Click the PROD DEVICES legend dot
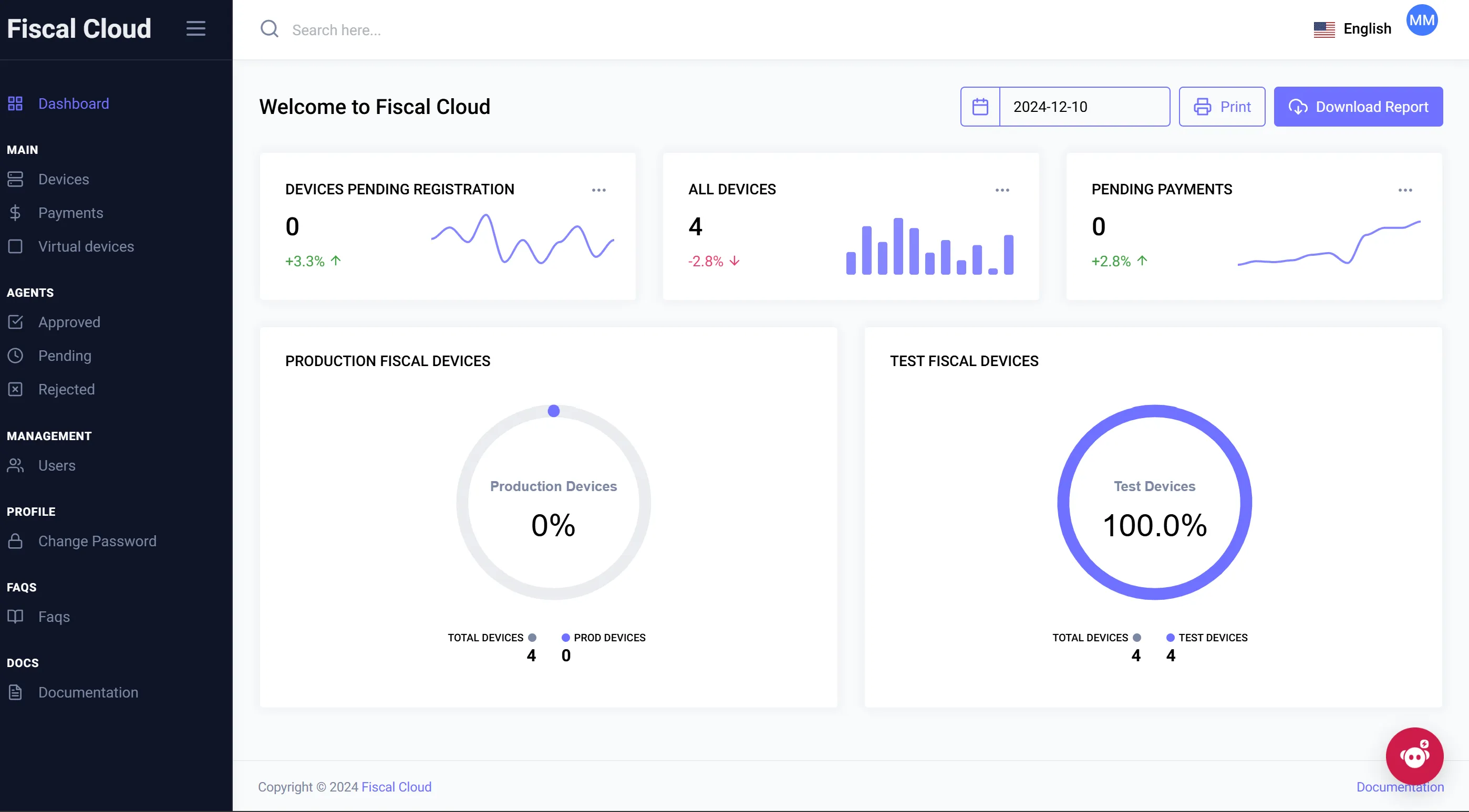Image resolution: width=1469 pixels, height=812 pixels. pos(566,638)
